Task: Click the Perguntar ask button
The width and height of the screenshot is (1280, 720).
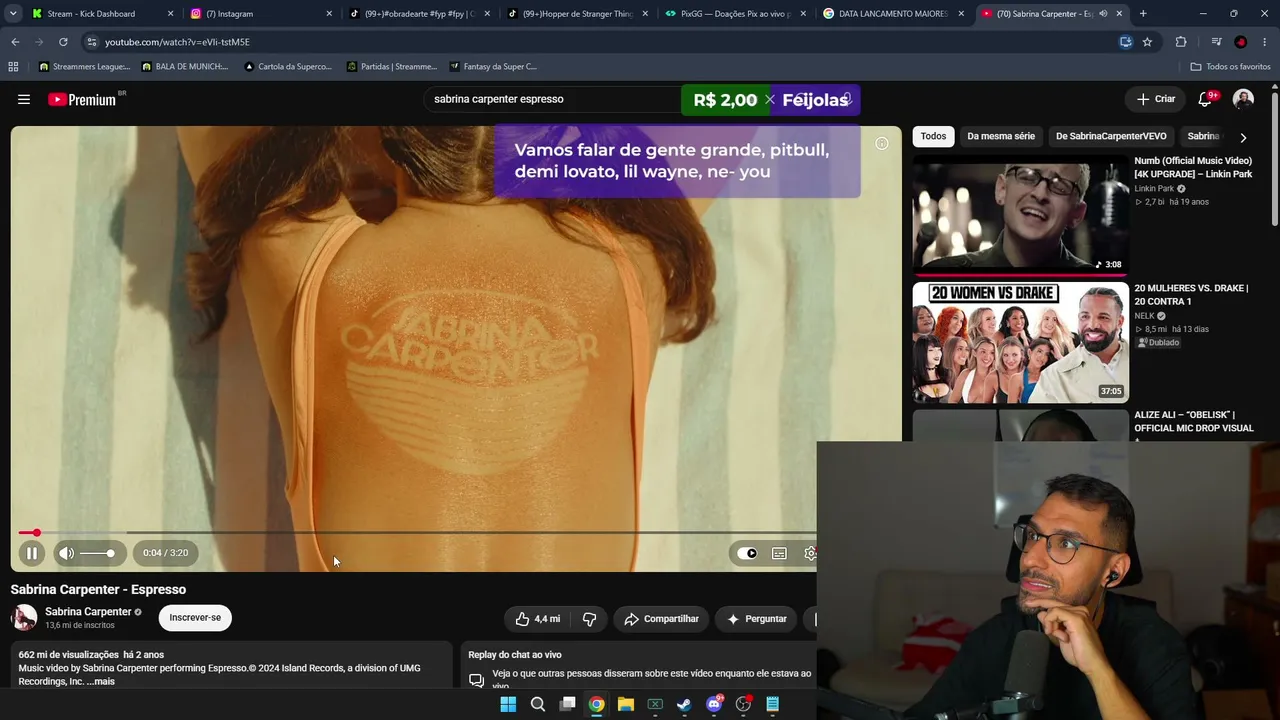Action: tap(756, 619)
